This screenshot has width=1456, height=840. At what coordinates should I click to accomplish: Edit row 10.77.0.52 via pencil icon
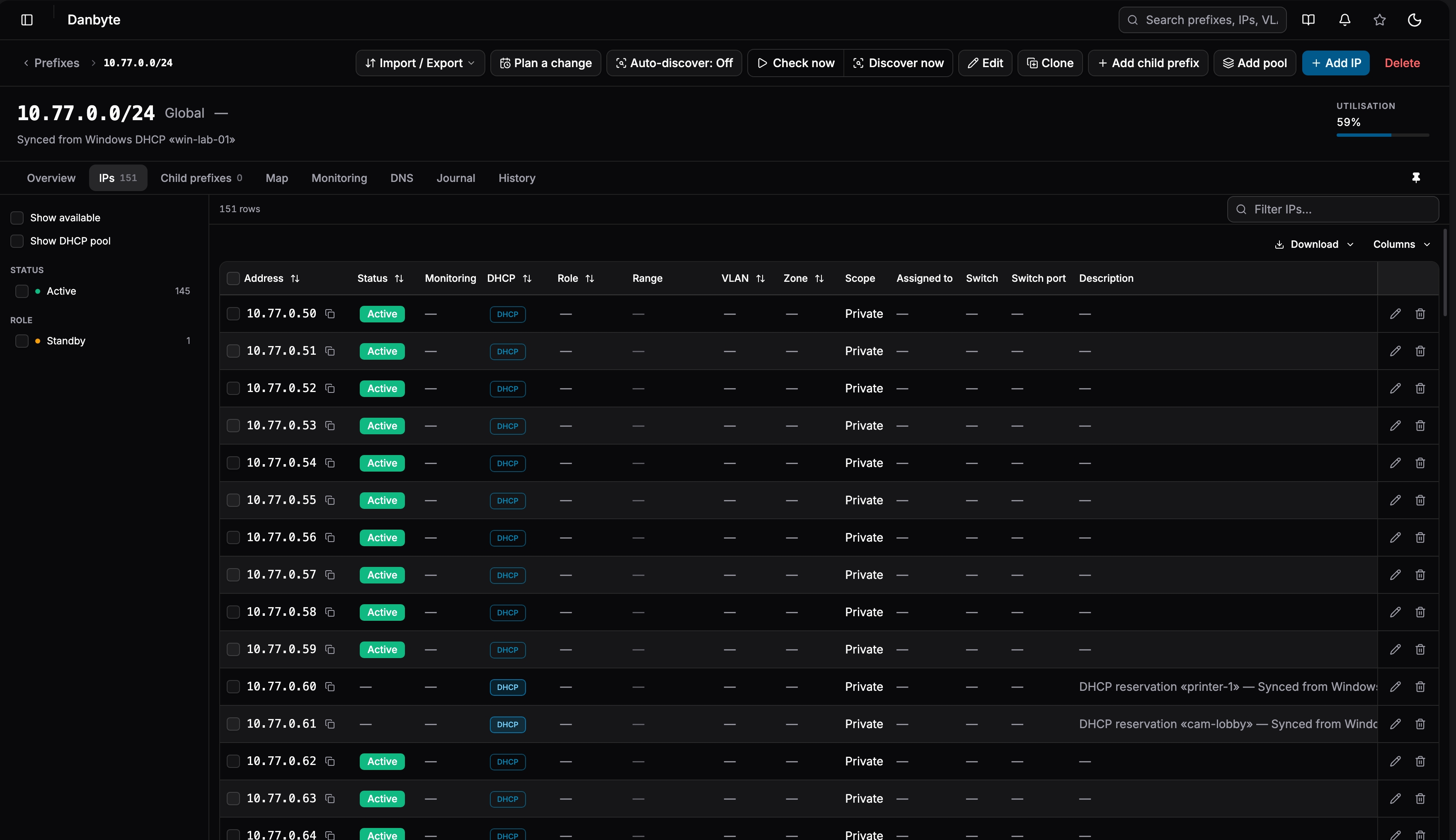pyautogui.click(x=1395, y=388)
